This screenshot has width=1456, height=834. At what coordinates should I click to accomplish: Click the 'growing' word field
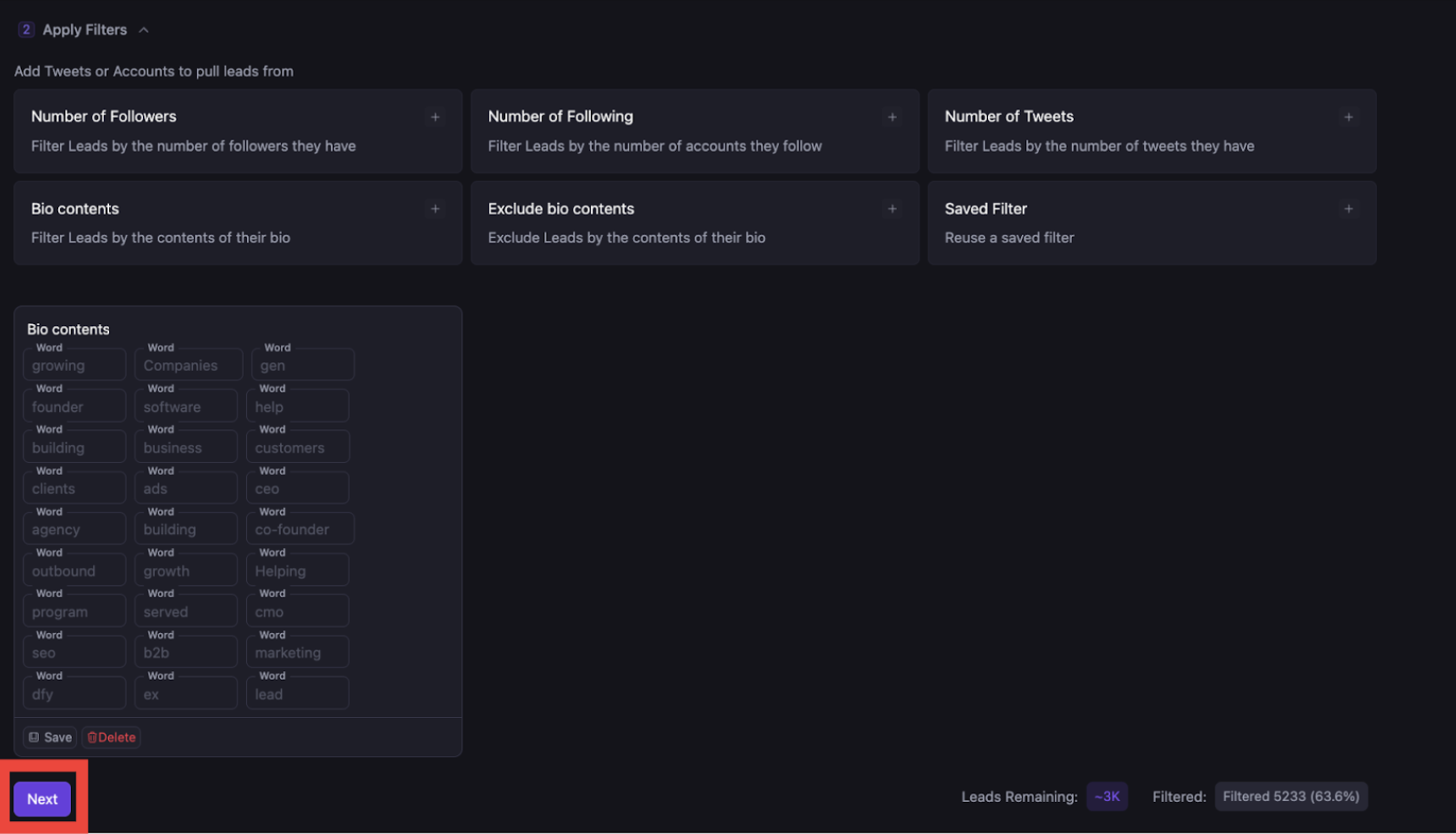(x=75, y=366)
